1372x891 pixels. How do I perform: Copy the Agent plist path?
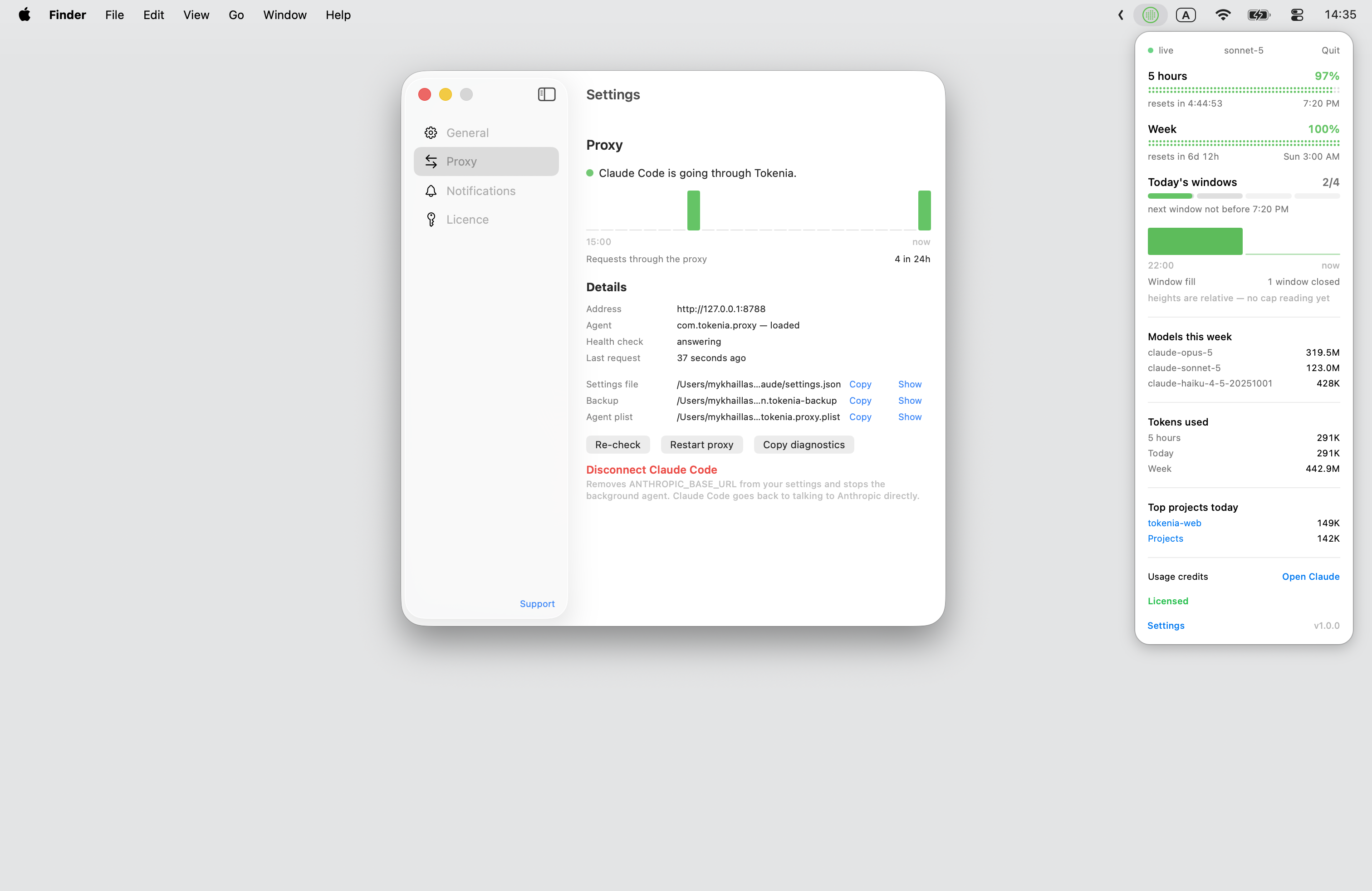point(860,416)
